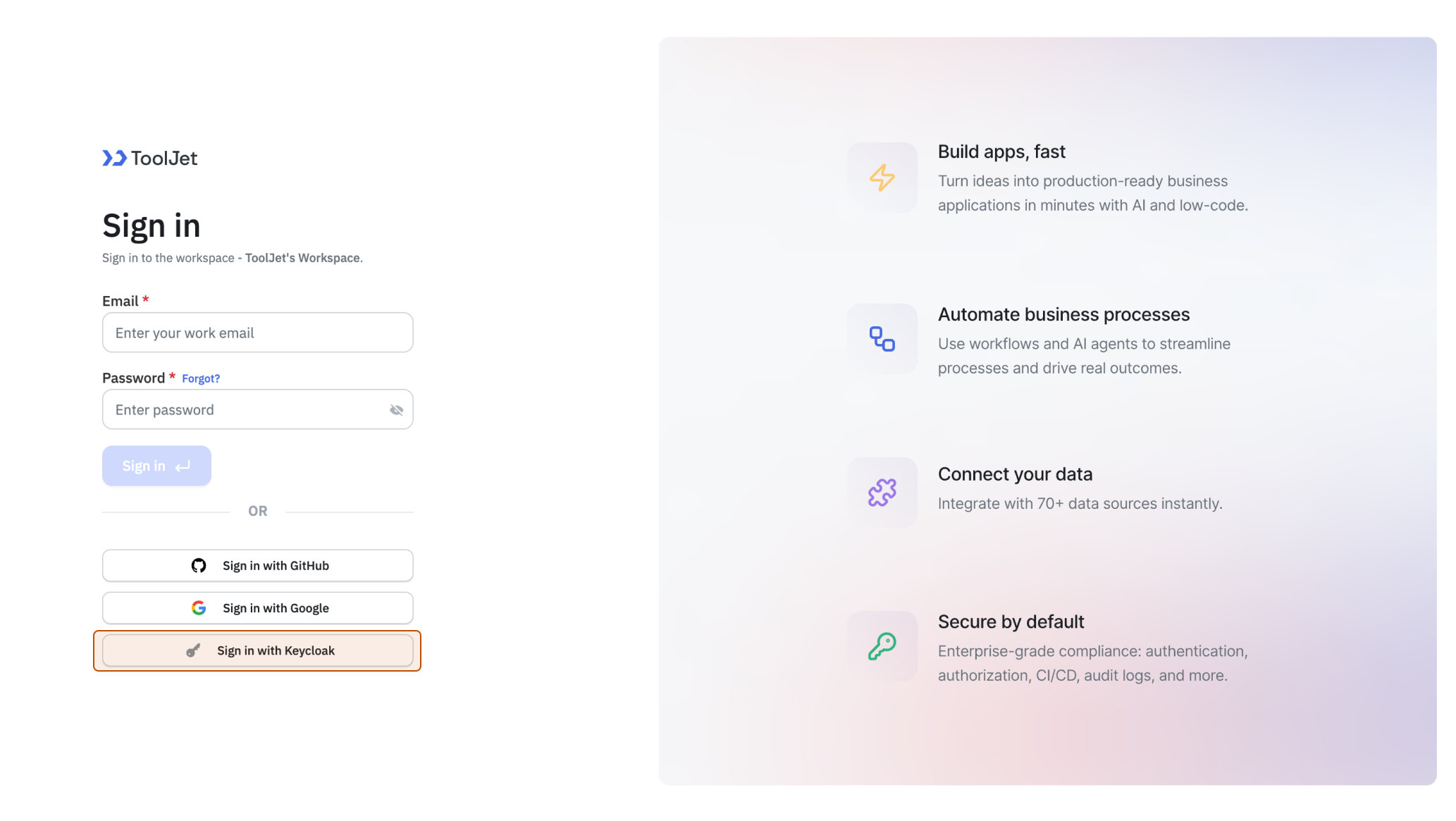1456x821 pixels.
Task: Sign in with GitHub
Action: (x=257, y=565)
